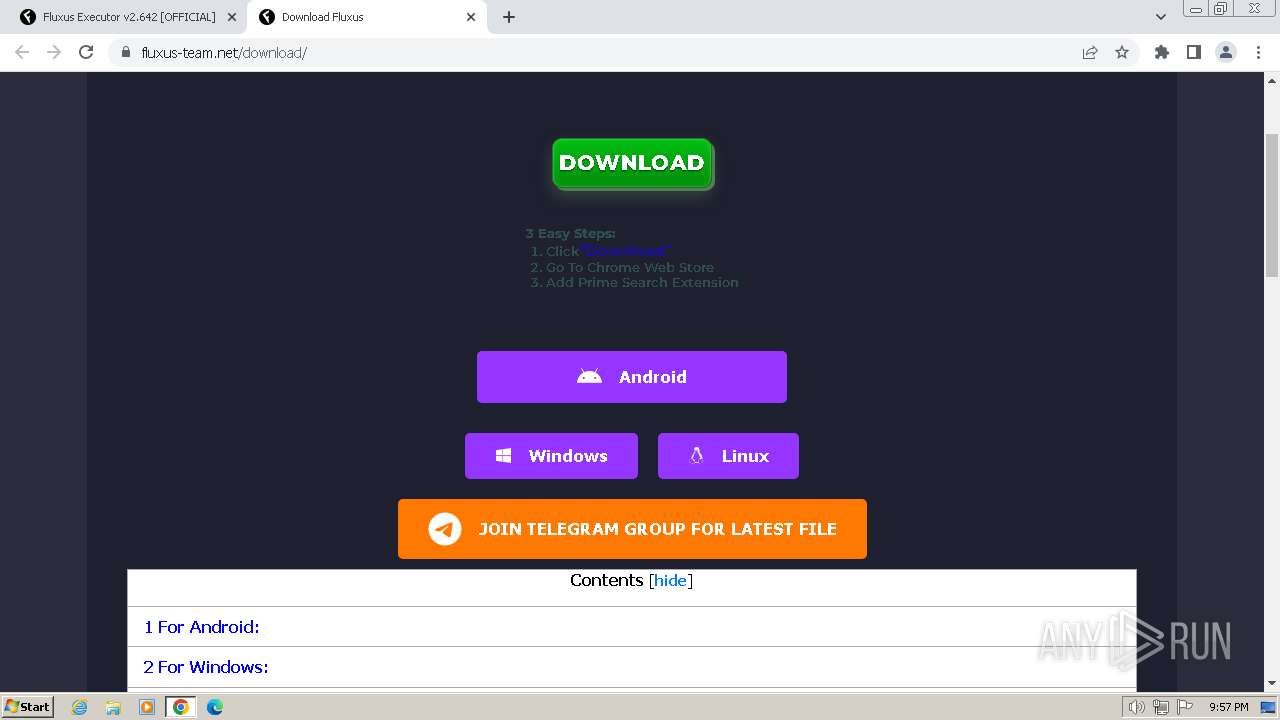The height and width of the screenshot is (720, 1280).
Task: Open a new browser tab
Action: coord(509,17)
